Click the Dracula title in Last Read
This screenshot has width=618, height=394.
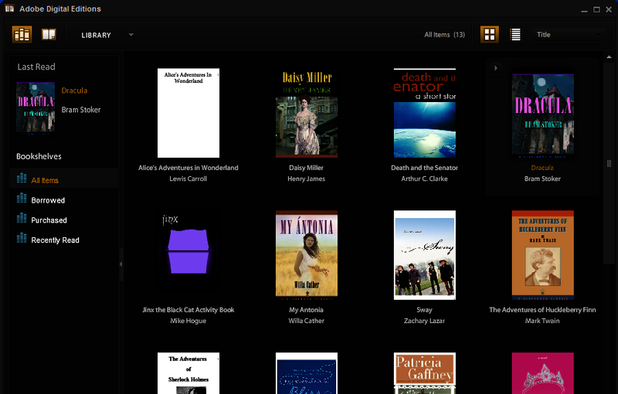pyautogui.click(x=74, y=90)
